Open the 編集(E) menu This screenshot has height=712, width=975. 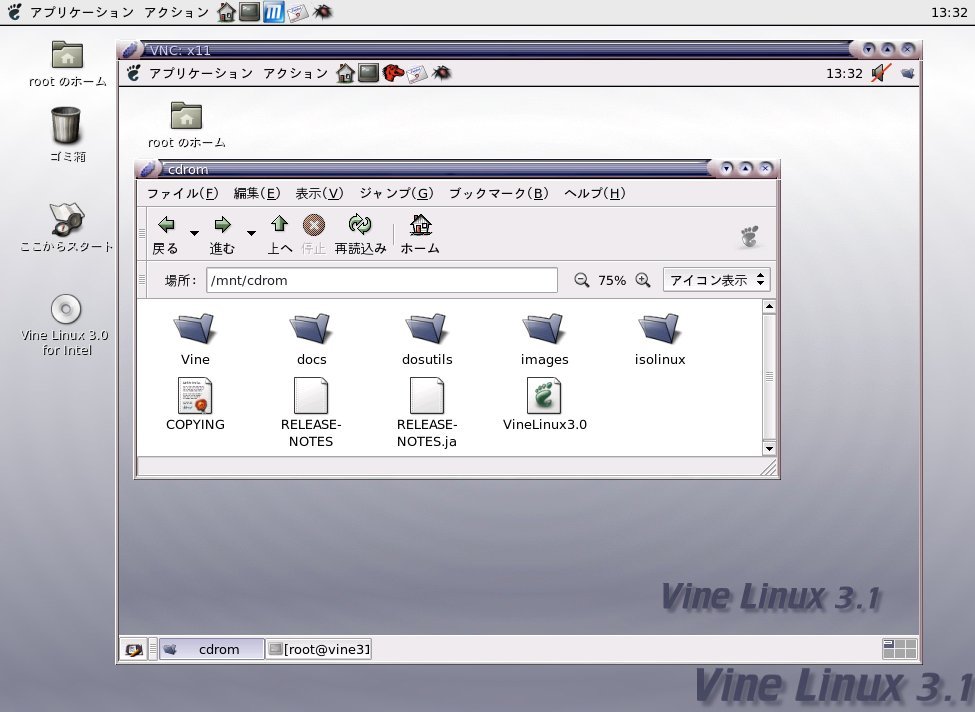tap(257, 193)
